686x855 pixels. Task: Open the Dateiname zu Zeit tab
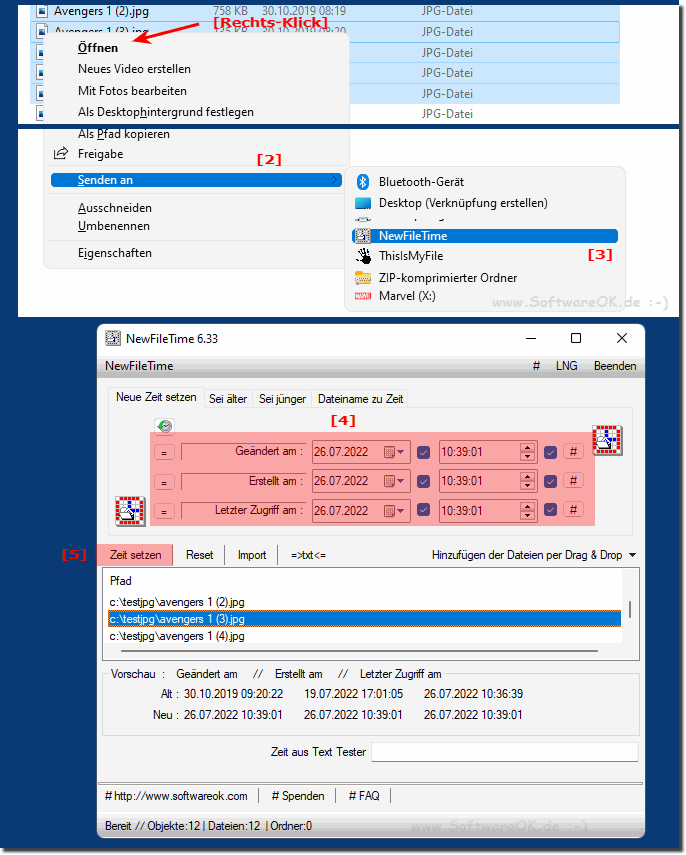tap(360, 399)
